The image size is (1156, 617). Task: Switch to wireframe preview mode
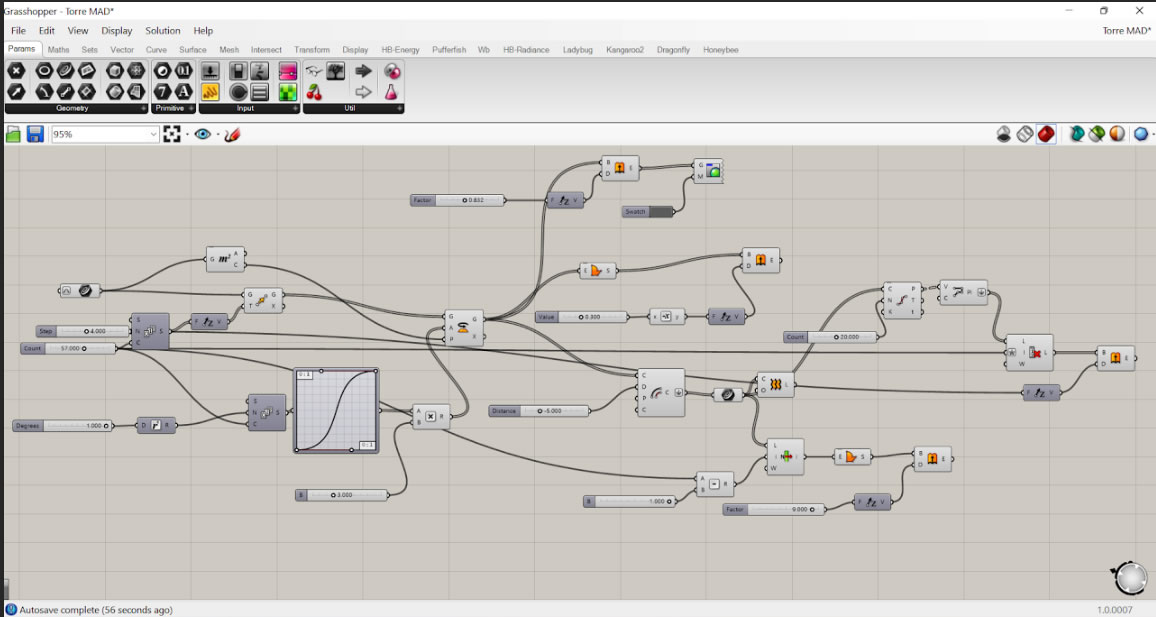click(x=1025, y=134)
